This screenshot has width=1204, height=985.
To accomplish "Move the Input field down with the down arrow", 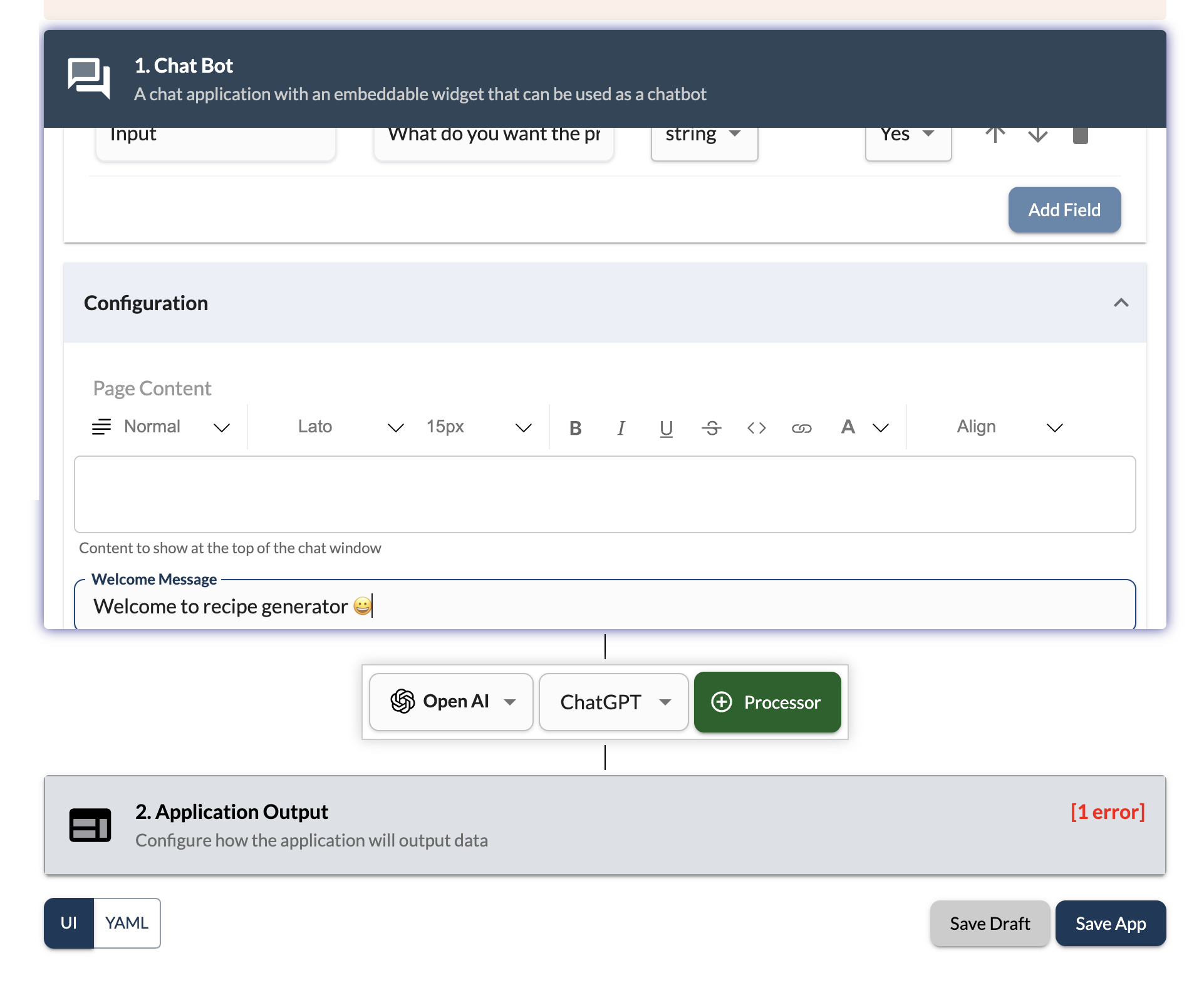I will pos(1038,134).
